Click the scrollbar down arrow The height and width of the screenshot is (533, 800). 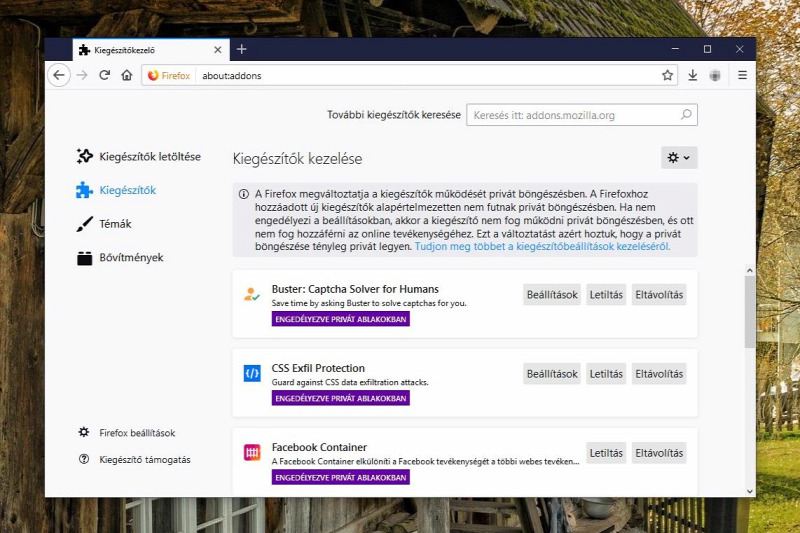click(749, 491)
